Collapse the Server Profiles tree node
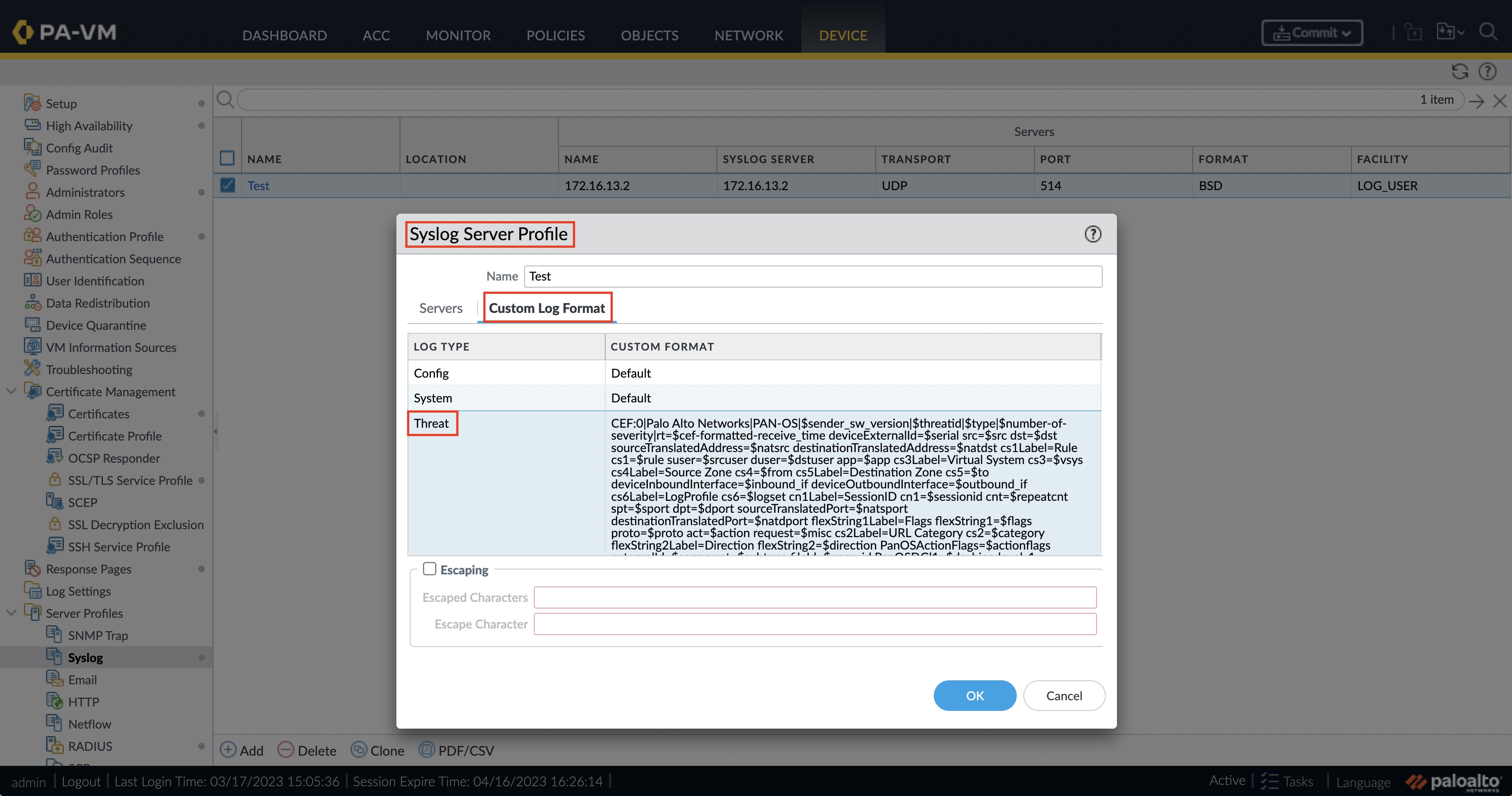Image resolution: width=1512 pixels, height=796 pixels. tap(11, 613)
